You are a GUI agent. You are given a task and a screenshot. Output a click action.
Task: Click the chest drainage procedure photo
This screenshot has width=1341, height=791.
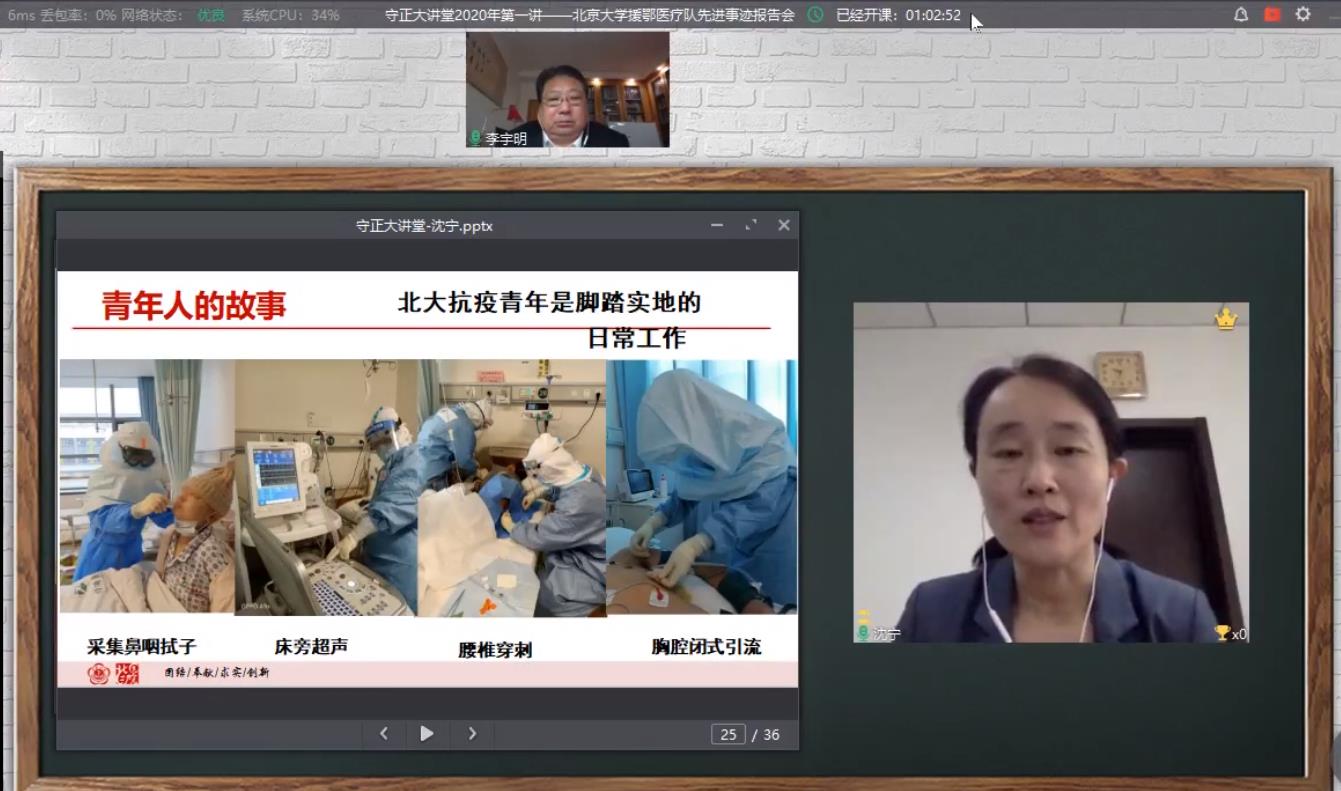pyautogui.click(x=701, y=486)
